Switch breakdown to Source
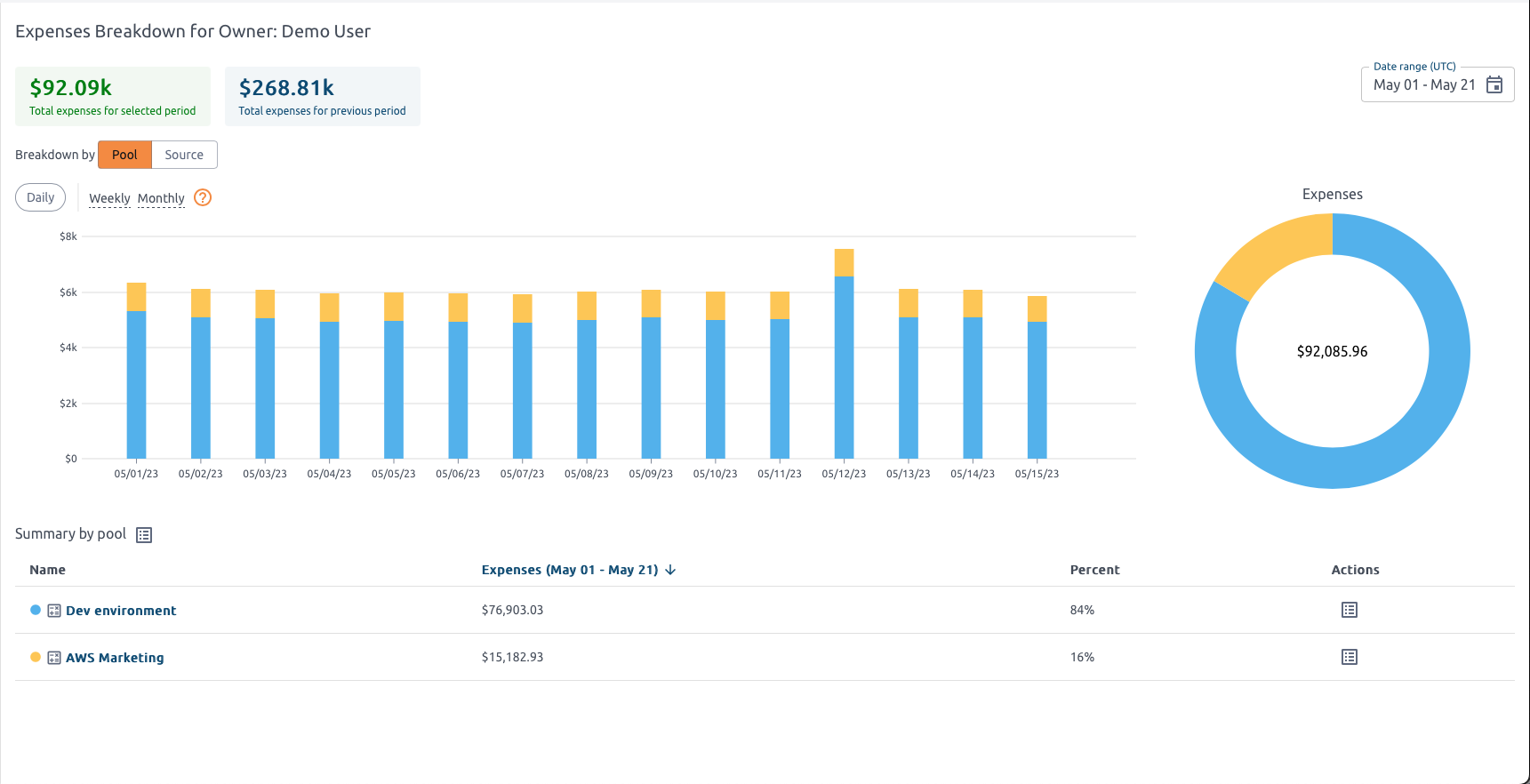This screenshot has width=1530, height=784. (x=184, y=155)
